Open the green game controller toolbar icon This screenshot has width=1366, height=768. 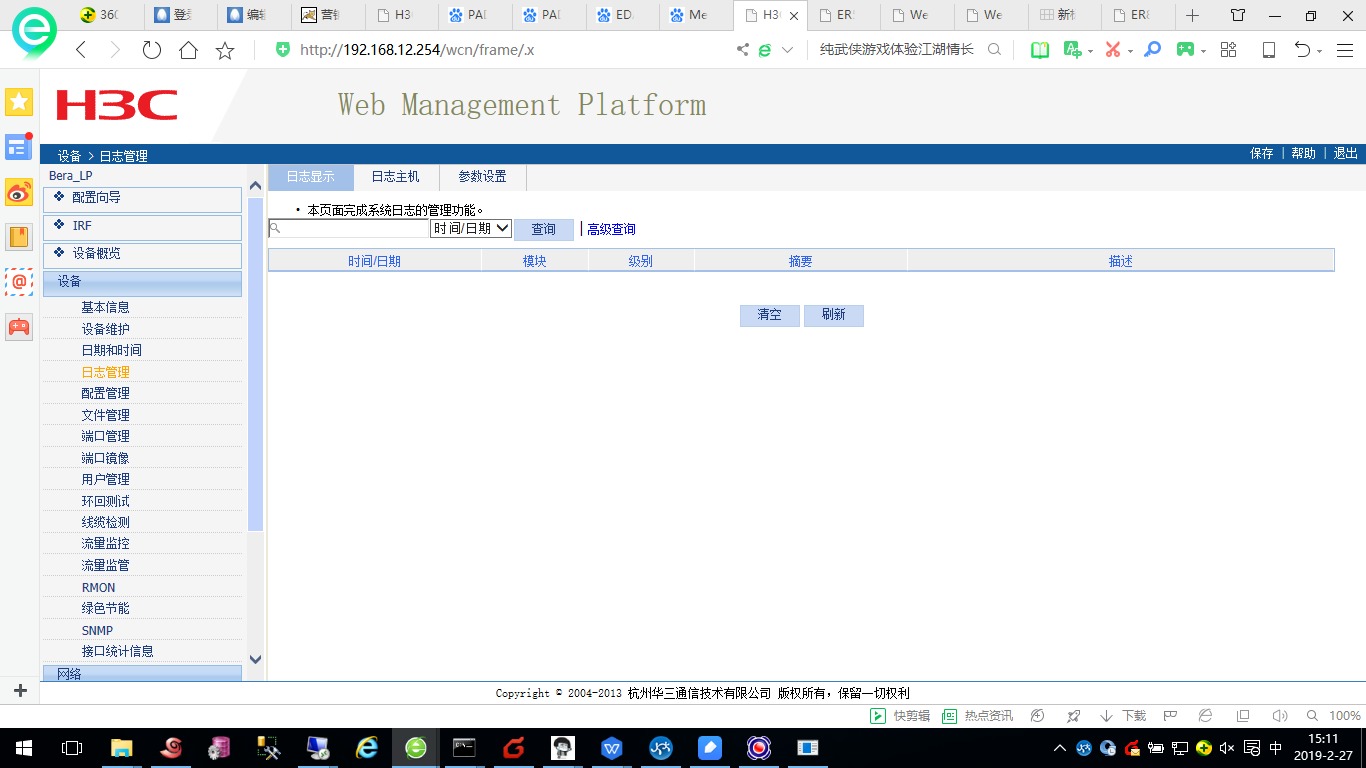(x=1185, y=50)
